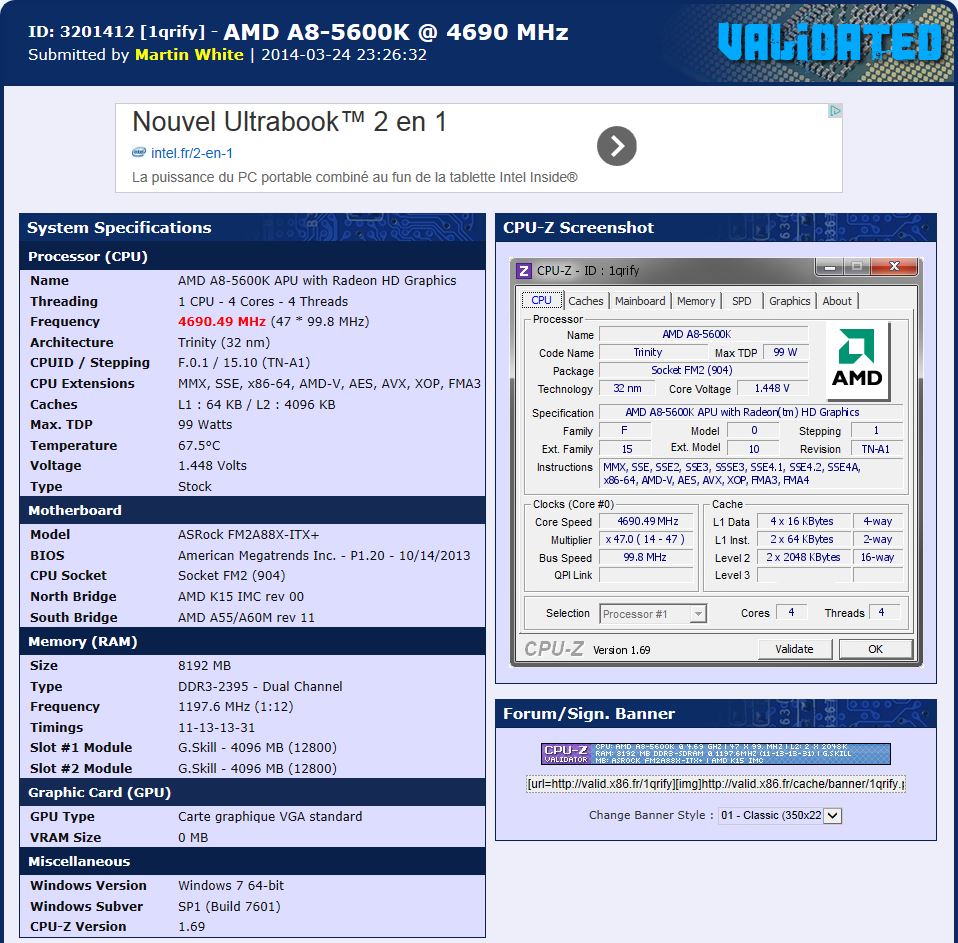Viewport: 958px width, 943px height.
Task: Click the 1.448 Volts voltage value
Action: click(212, 466)
